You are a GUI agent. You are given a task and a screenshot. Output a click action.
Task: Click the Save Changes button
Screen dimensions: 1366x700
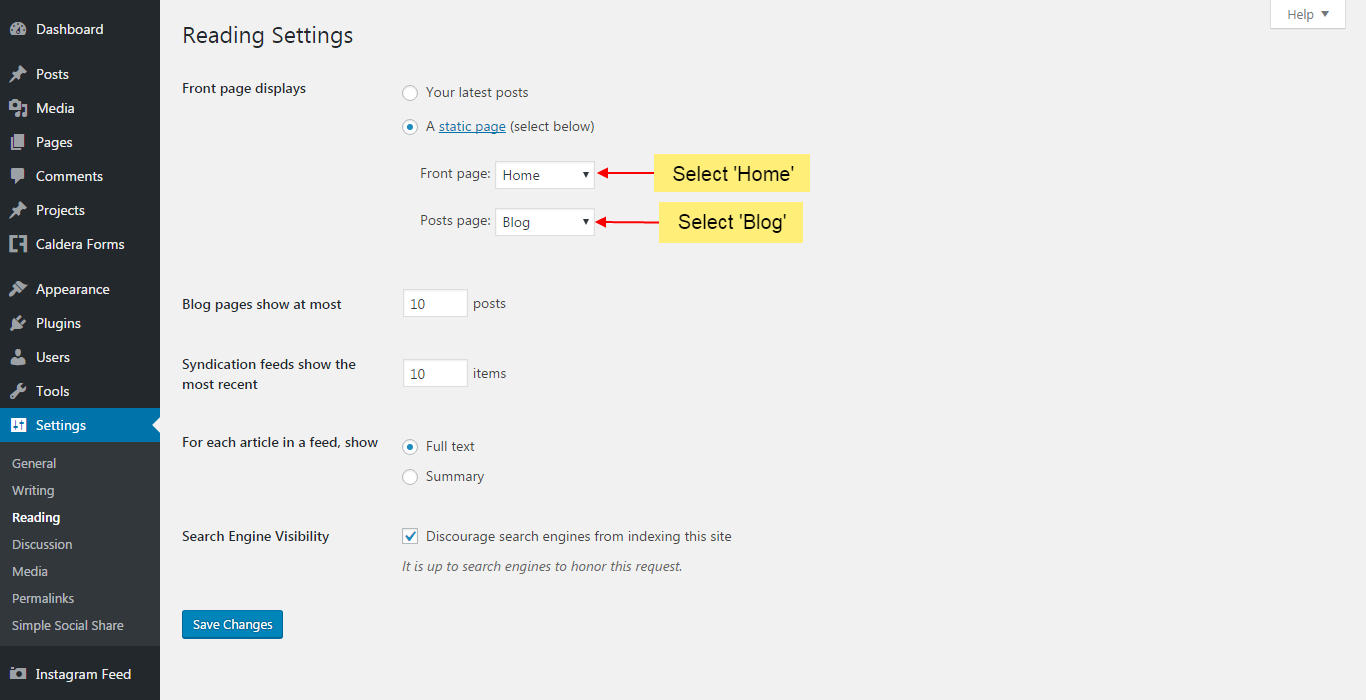click(x=232, y=624)
